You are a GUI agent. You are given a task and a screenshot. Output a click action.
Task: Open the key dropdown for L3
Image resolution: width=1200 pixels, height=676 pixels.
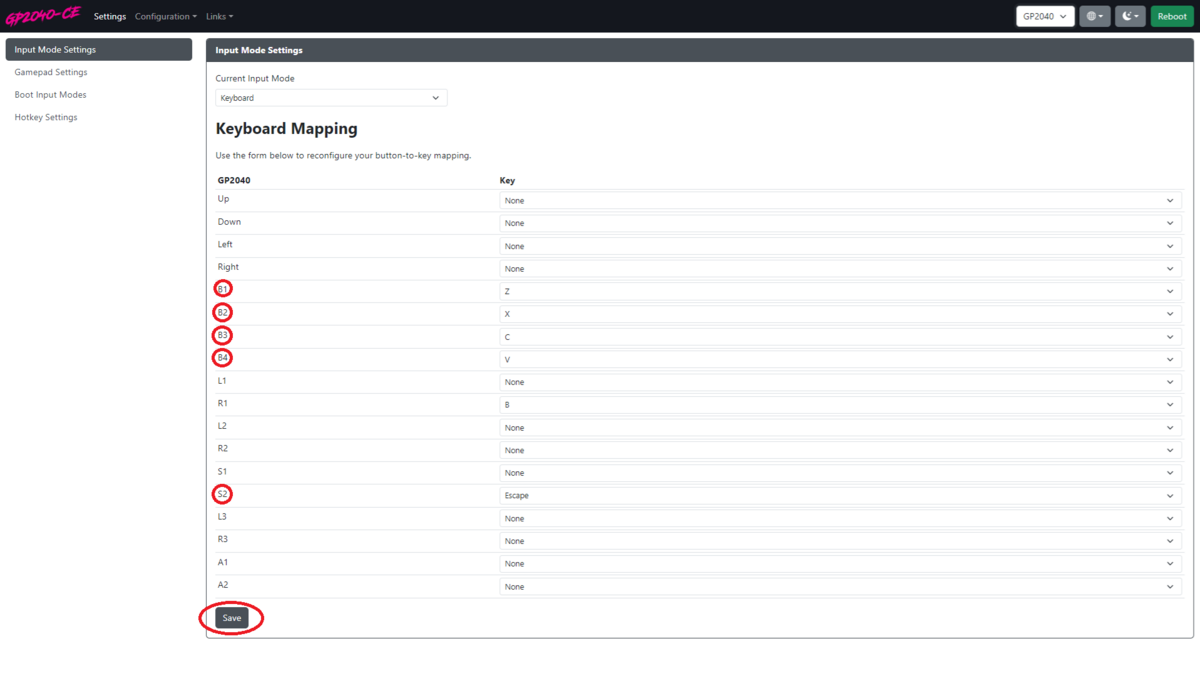840,519
